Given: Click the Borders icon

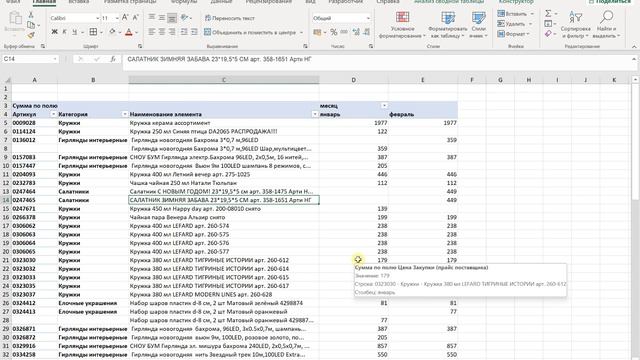Looking at the screenshot, I should pos(93,32).
